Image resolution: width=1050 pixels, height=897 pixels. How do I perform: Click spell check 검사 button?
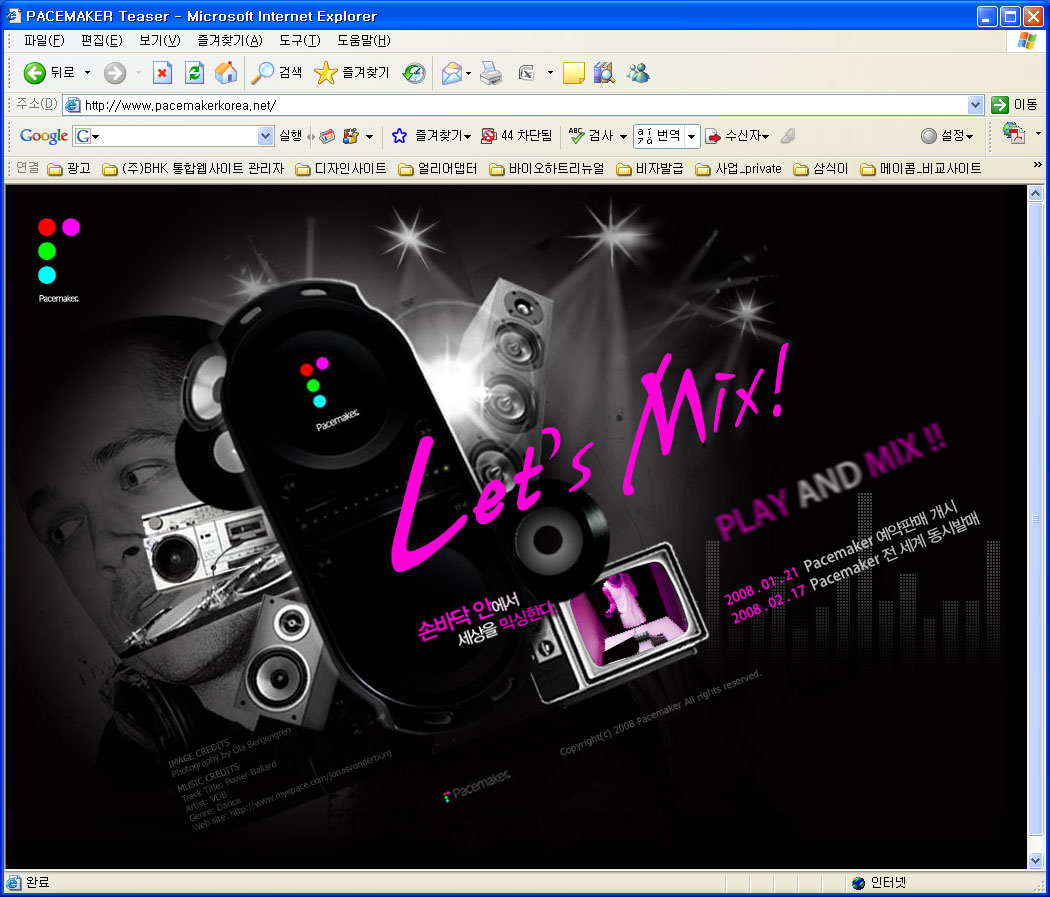(x=591, y=136)
